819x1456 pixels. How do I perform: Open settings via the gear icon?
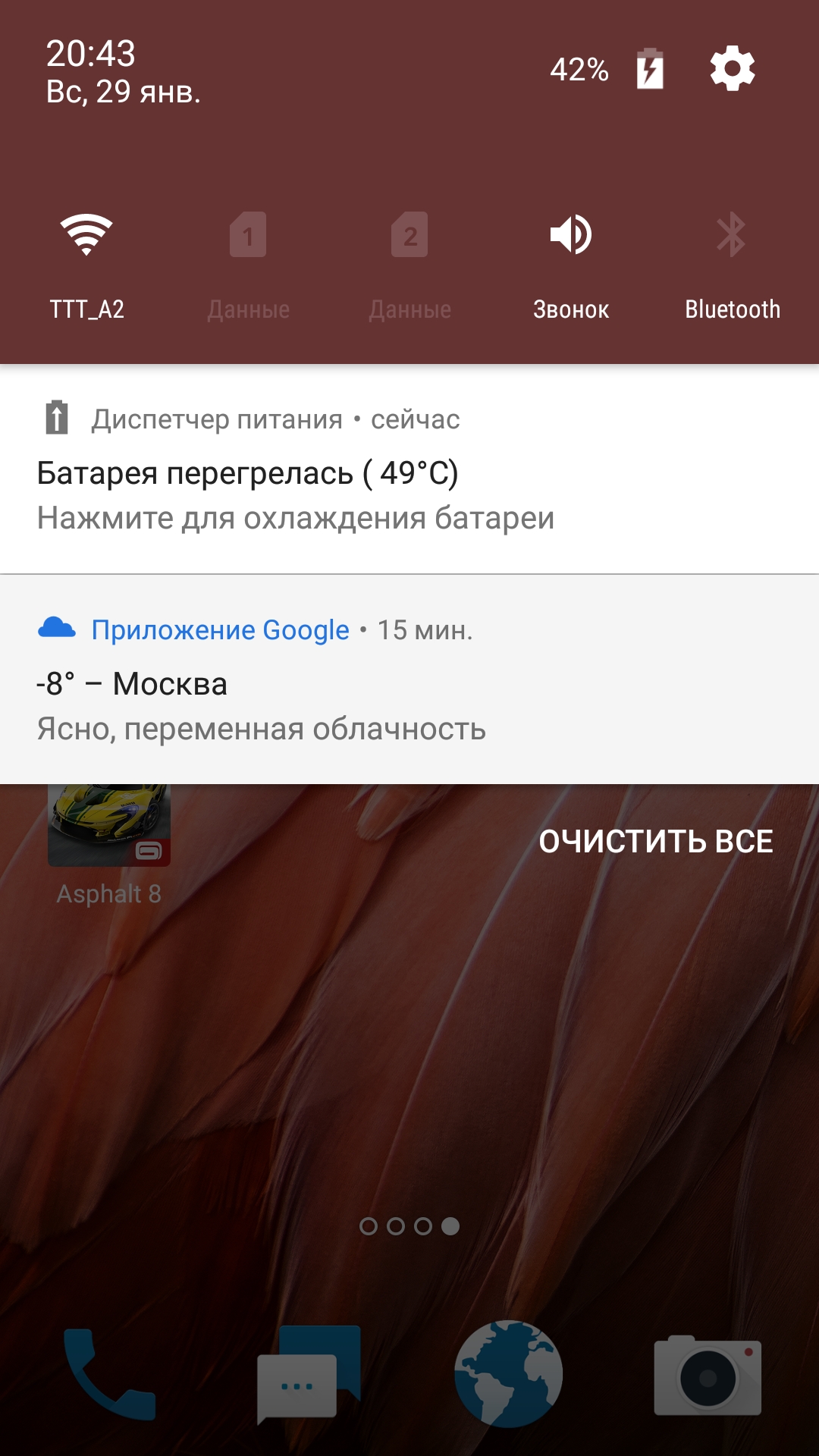click(733, 69)
